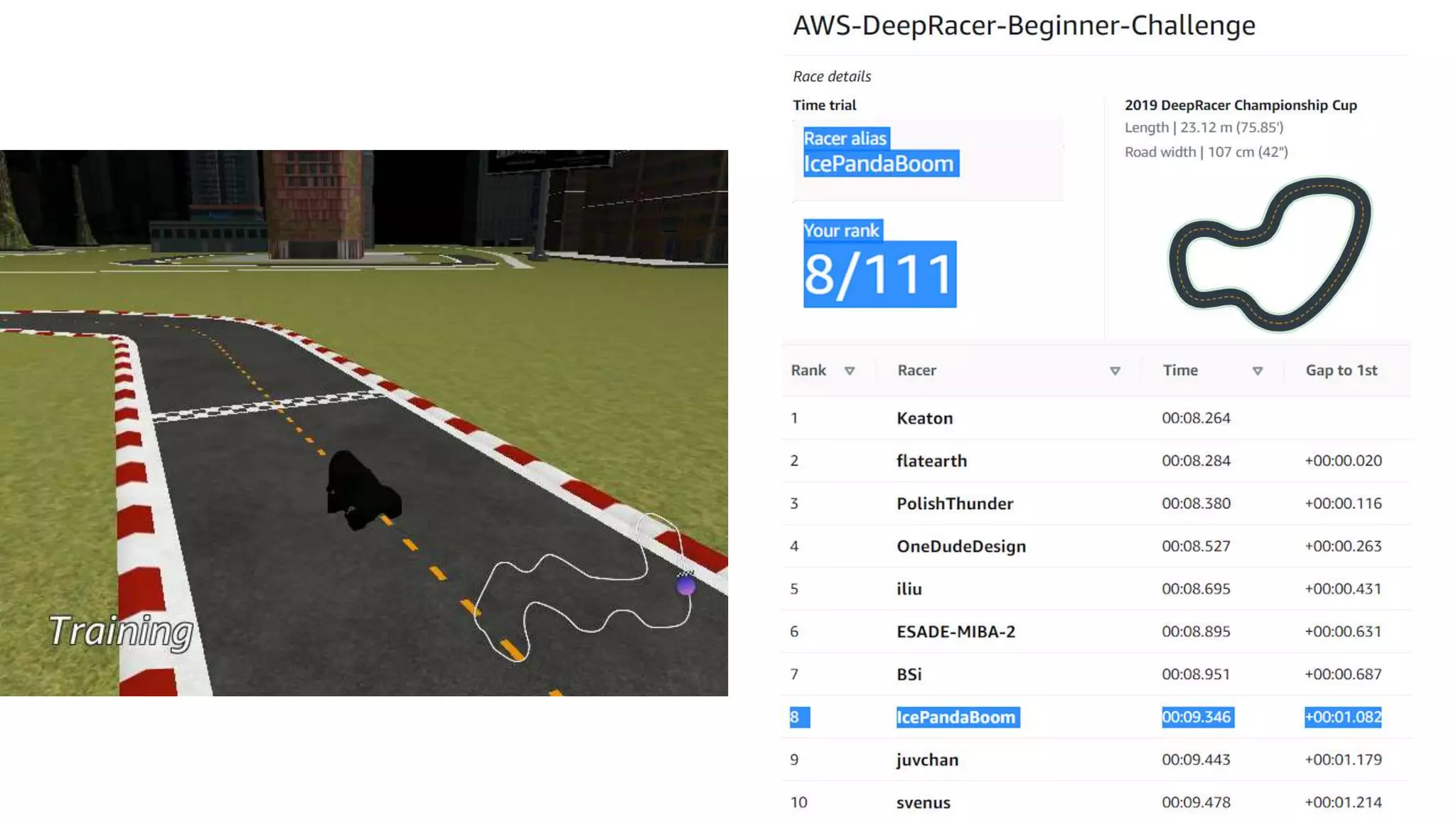Image resolution: width=1456 pixels, height=819 pixels.
Task: Click the 8/111 rank badge
Action: coord(879,274)
